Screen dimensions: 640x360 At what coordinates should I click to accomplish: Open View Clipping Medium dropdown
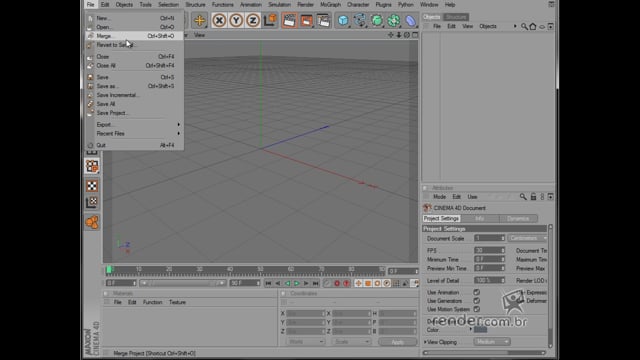(x=492, y=342)
